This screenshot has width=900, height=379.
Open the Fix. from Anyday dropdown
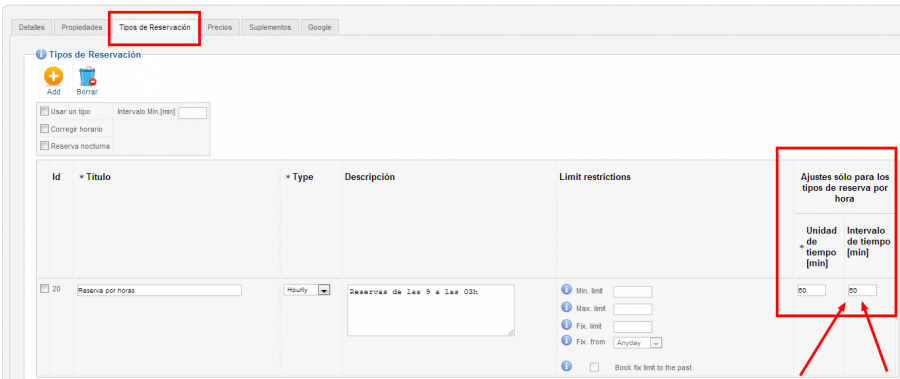click(x=638, y=343)
